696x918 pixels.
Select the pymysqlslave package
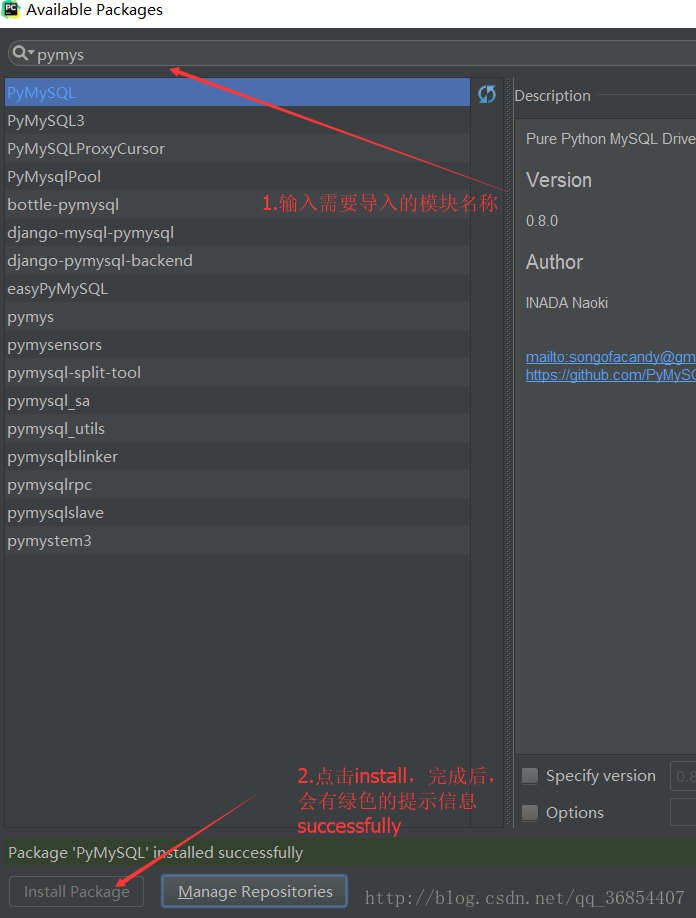tap(237, 513)
